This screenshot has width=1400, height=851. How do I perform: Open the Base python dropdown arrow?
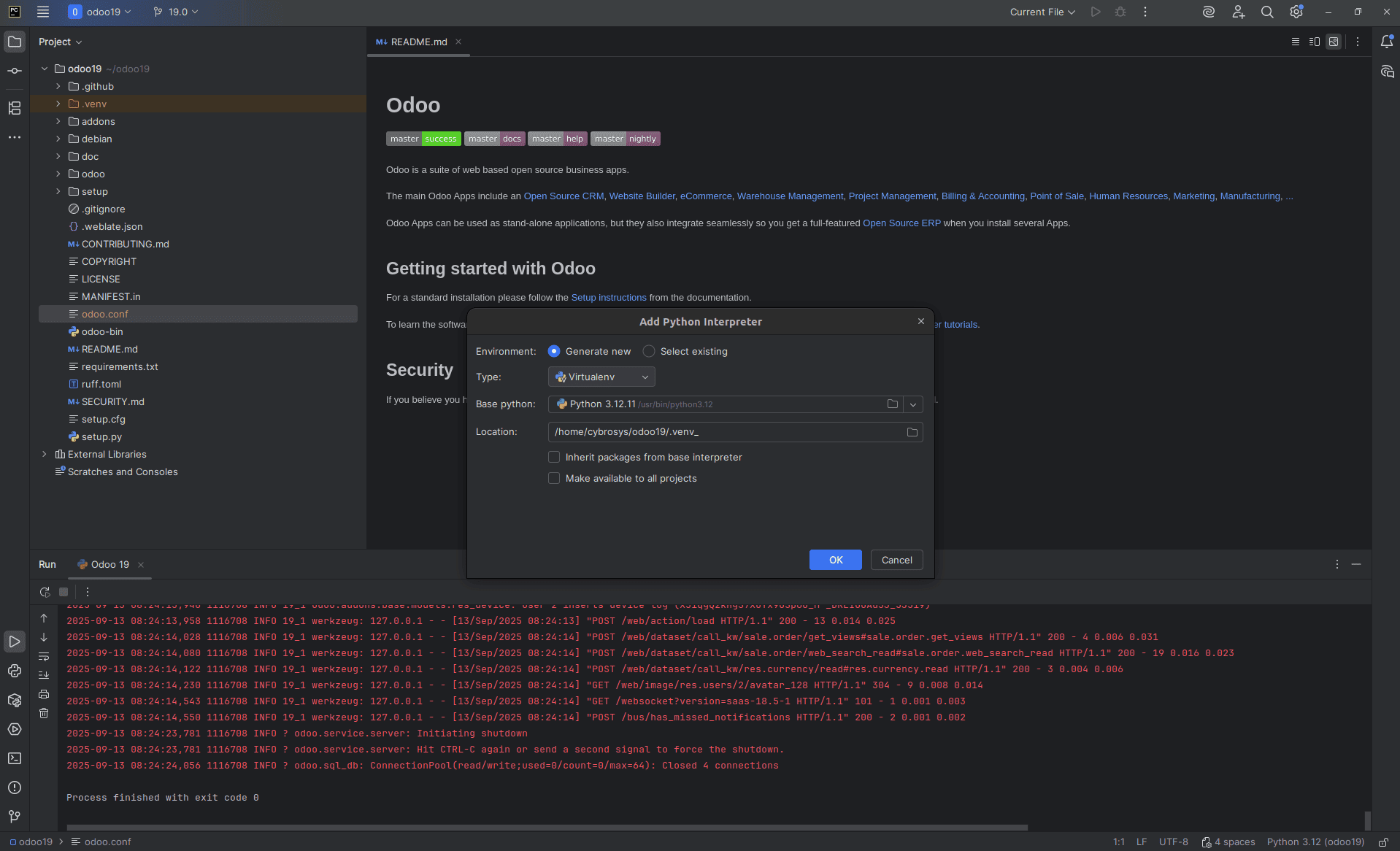[913, 404]
